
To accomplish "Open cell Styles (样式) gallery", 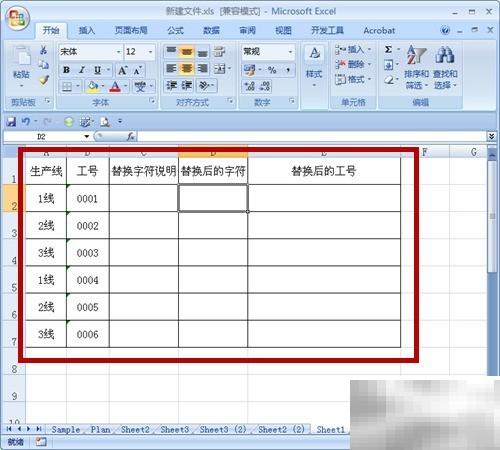I will click(314, 65).
